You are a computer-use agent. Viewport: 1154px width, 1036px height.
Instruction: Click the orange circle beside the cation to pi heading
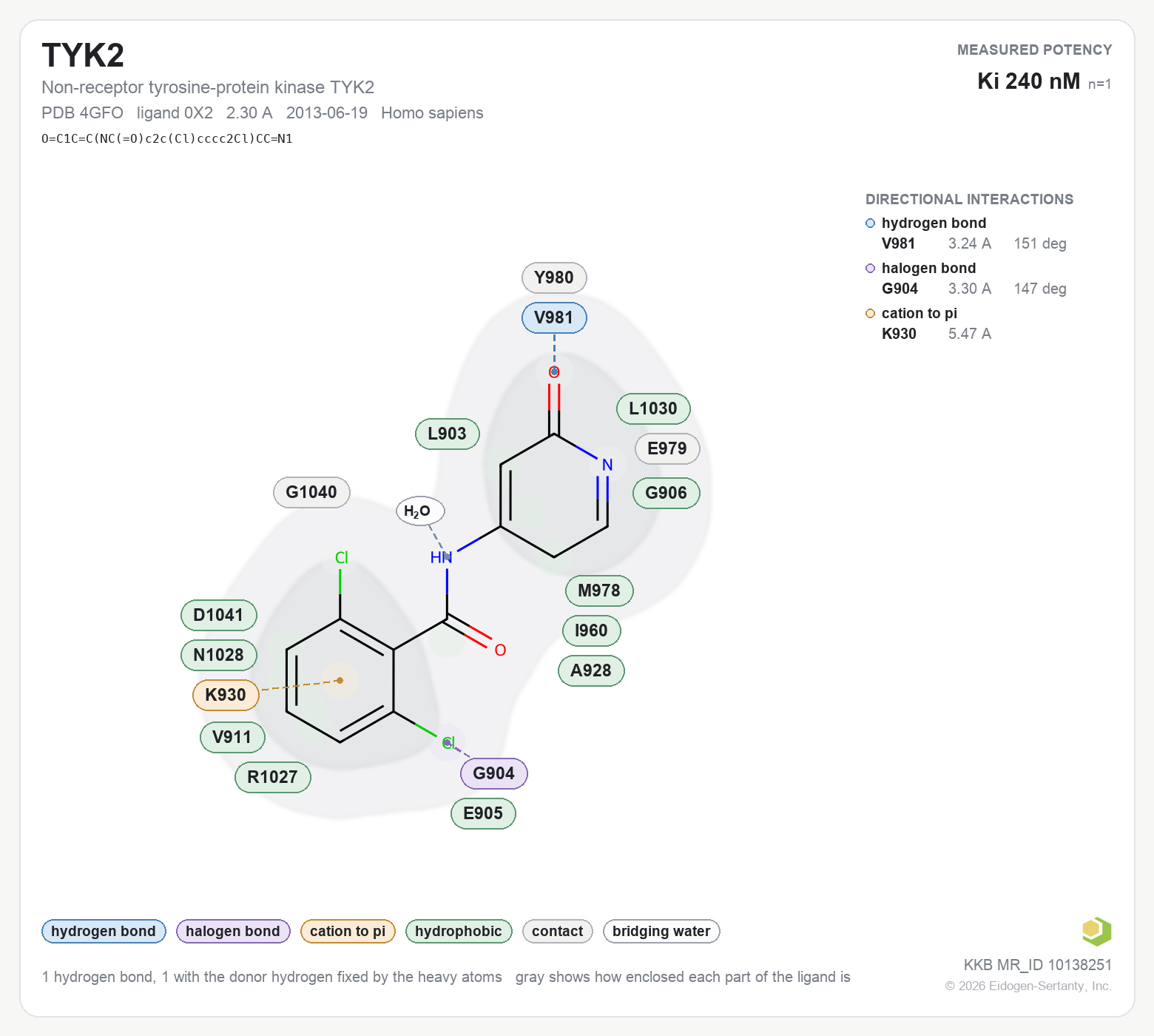(x=870, y=314)
